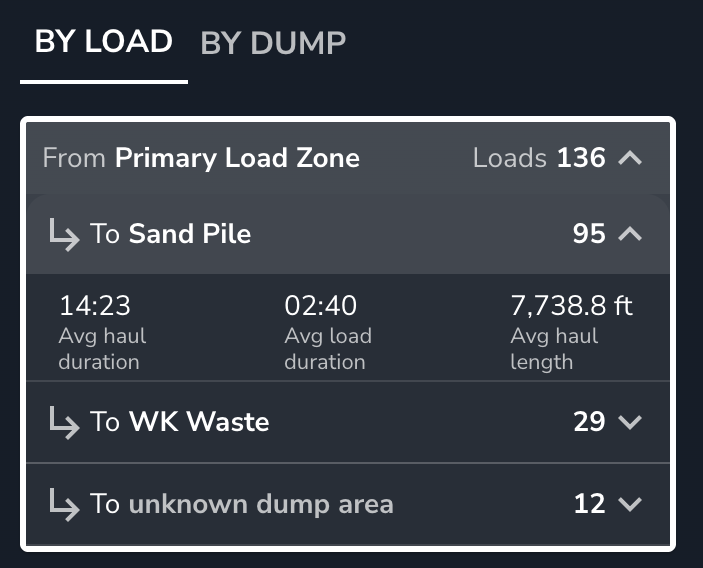Switch to the BY LOAD tab
This screenshot has width=703, height=568.
[x=104, y=42]
